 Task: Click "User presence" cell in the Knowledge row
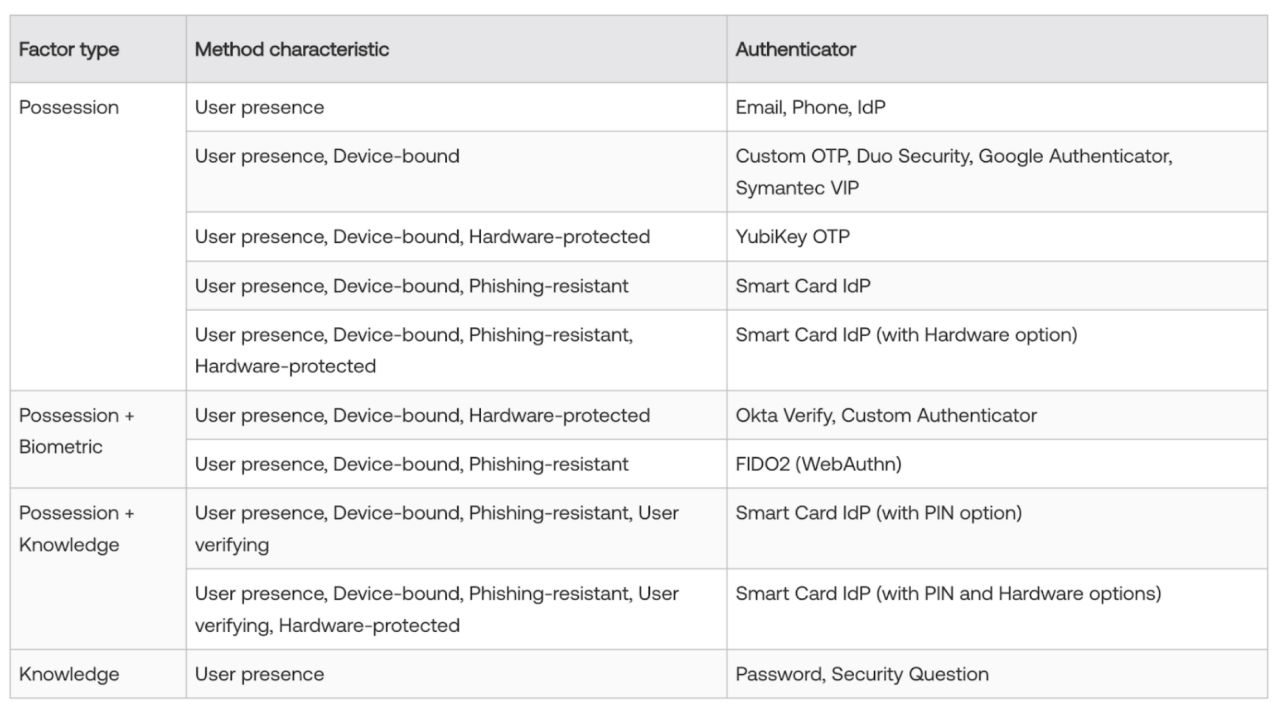point(259,674)
